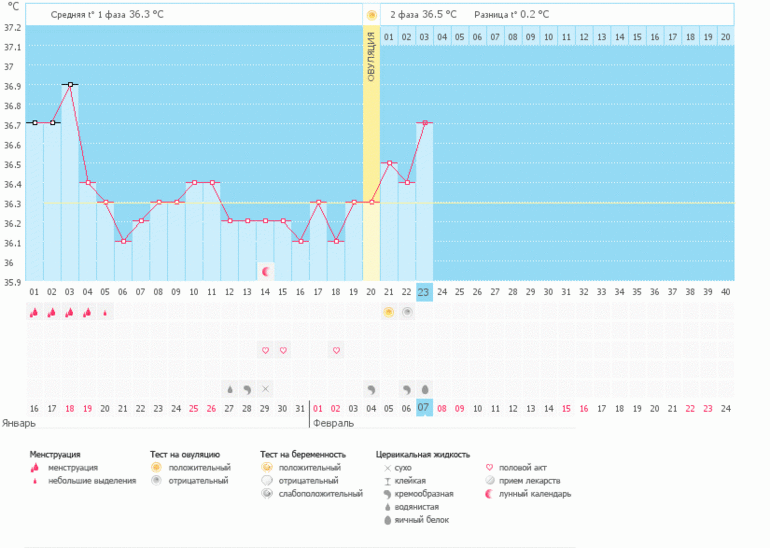Click the sun ovulation icon above the yellow column
The width and height of the screenshot is (770, 548).
pos(371,15)
